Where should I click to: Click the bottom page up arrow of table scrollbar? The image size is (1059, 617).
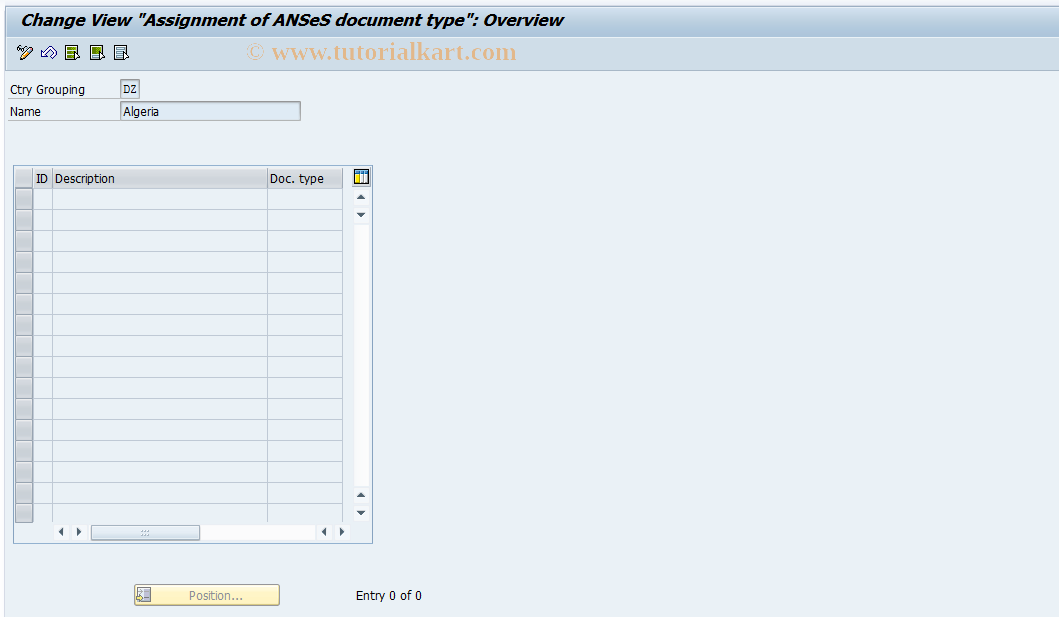click(x=361, y=495)
